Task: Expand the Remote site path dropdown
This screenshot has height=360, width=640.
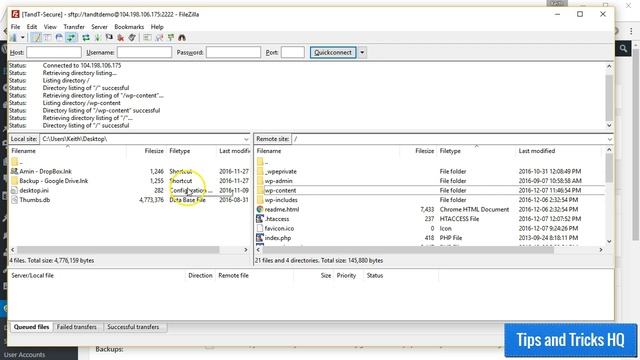Action: [x=609, y=139]
